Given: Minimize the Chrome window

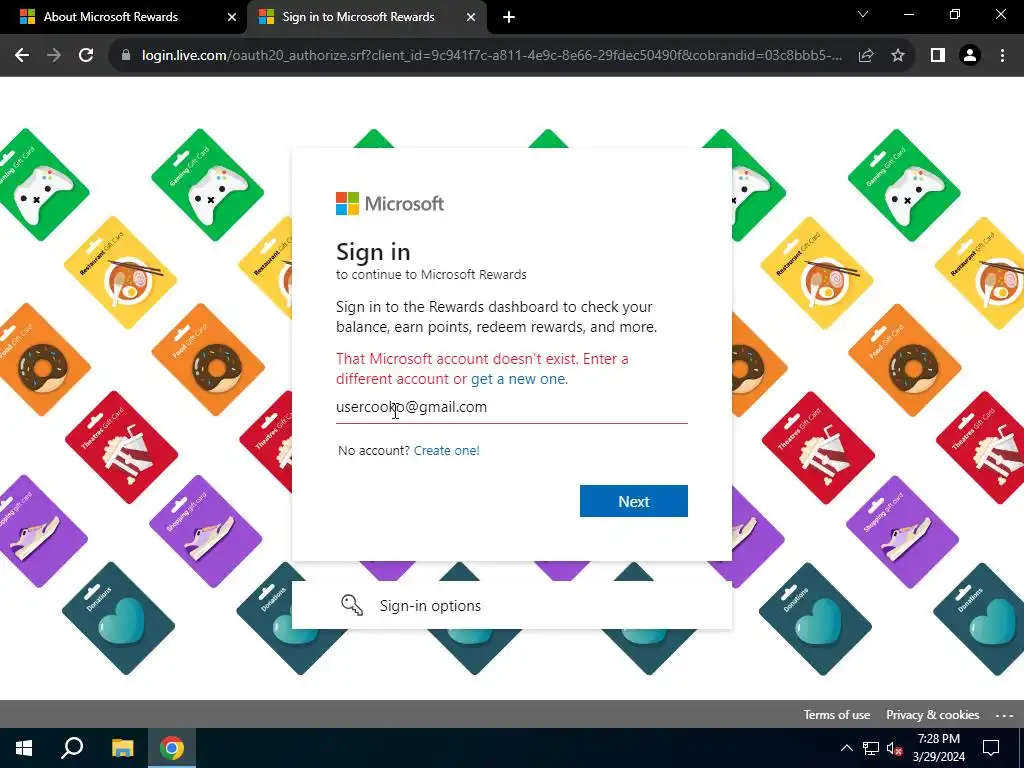Looking at the screenshot, I should (908, 14).
